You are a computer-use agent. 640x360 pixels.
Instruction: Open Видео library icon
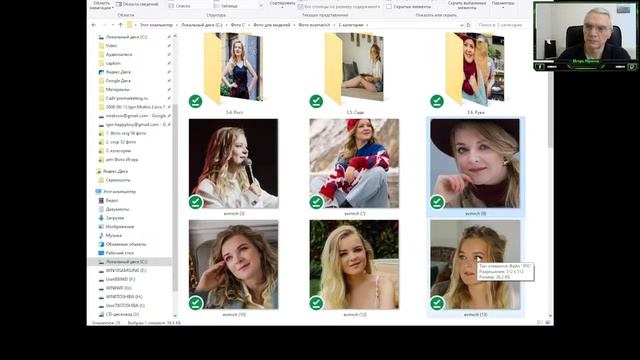pyautogui.click(x=101, y=200)
